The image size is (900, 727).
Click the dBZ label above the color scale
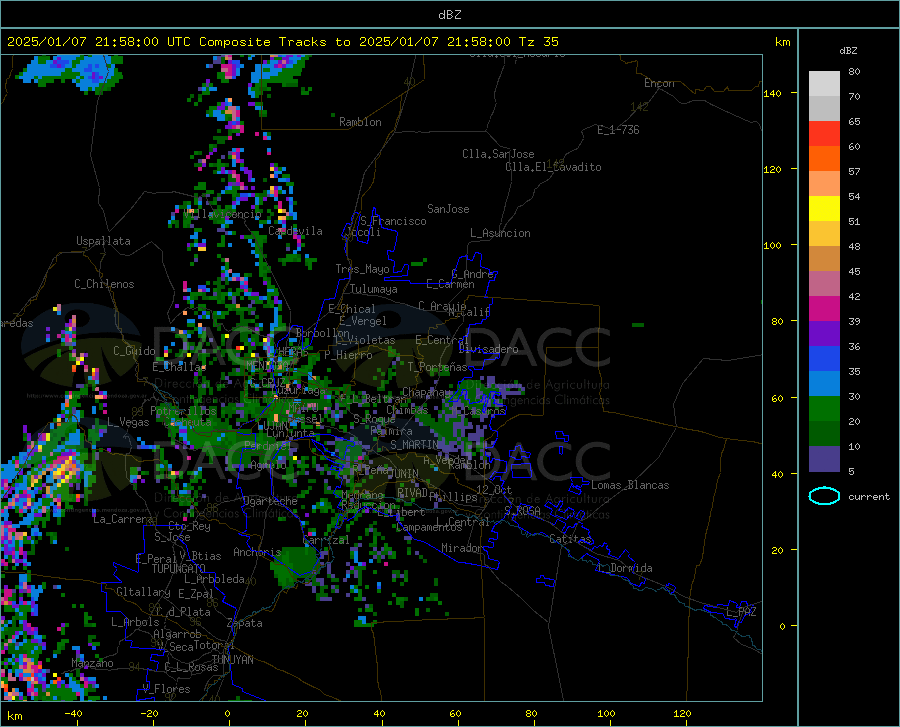[848, 50]
